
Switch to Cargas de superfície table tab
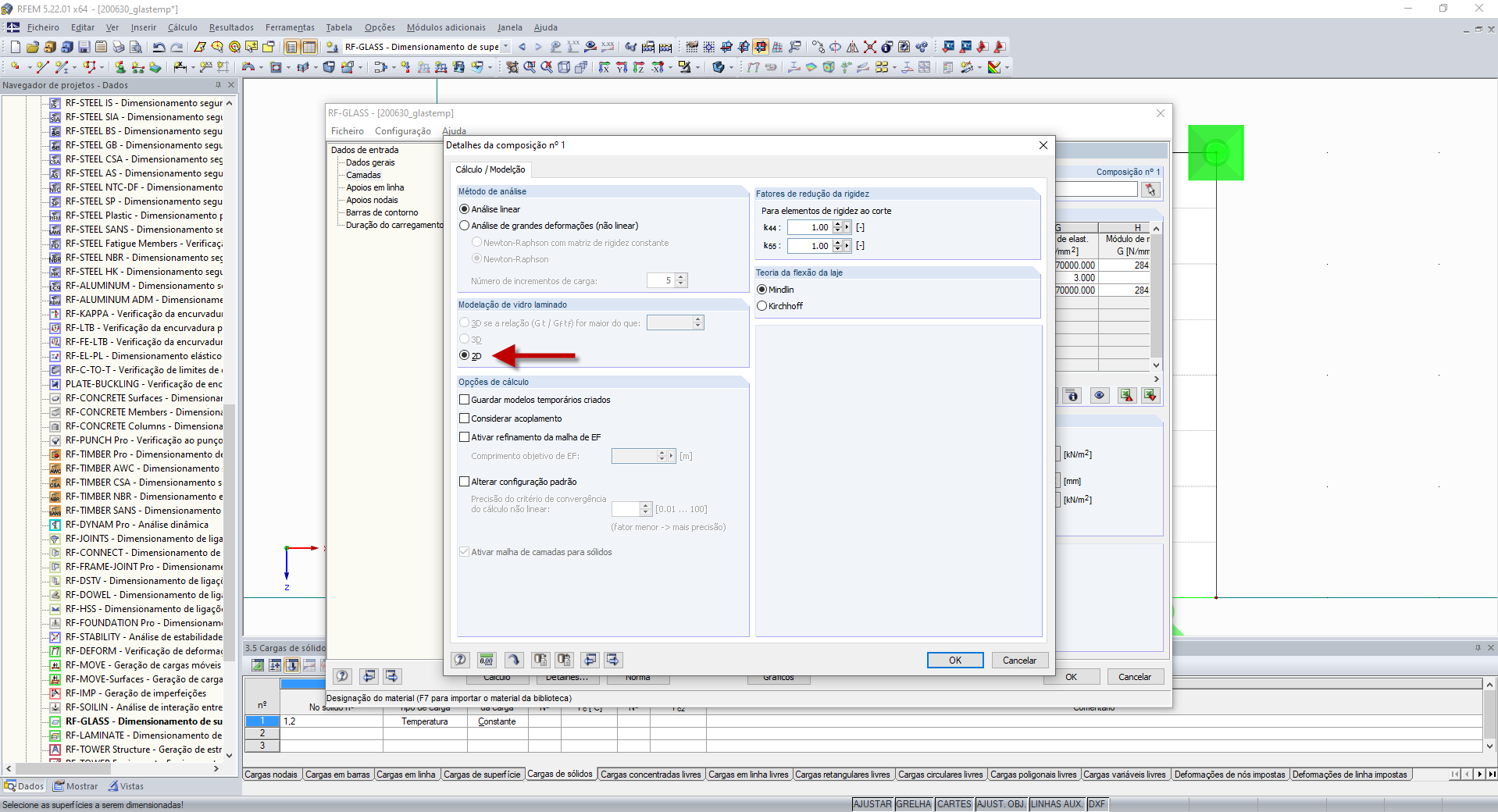pyautogui.click(x=482, y=775)
